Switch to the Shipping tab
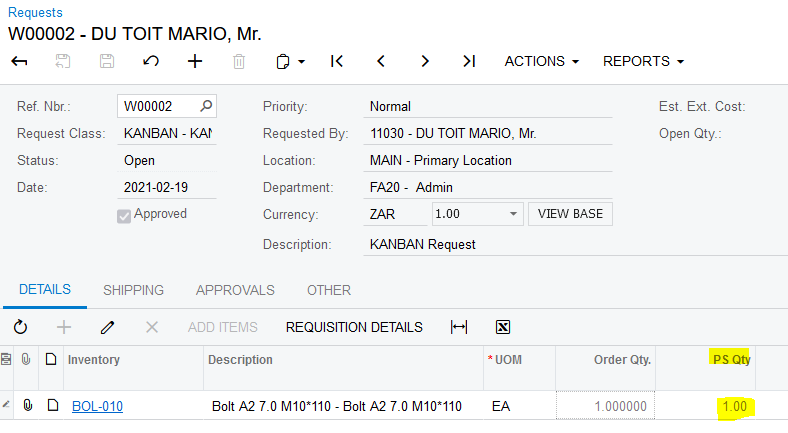Screen dimensions: 788x433 click(x=133, y=290)
